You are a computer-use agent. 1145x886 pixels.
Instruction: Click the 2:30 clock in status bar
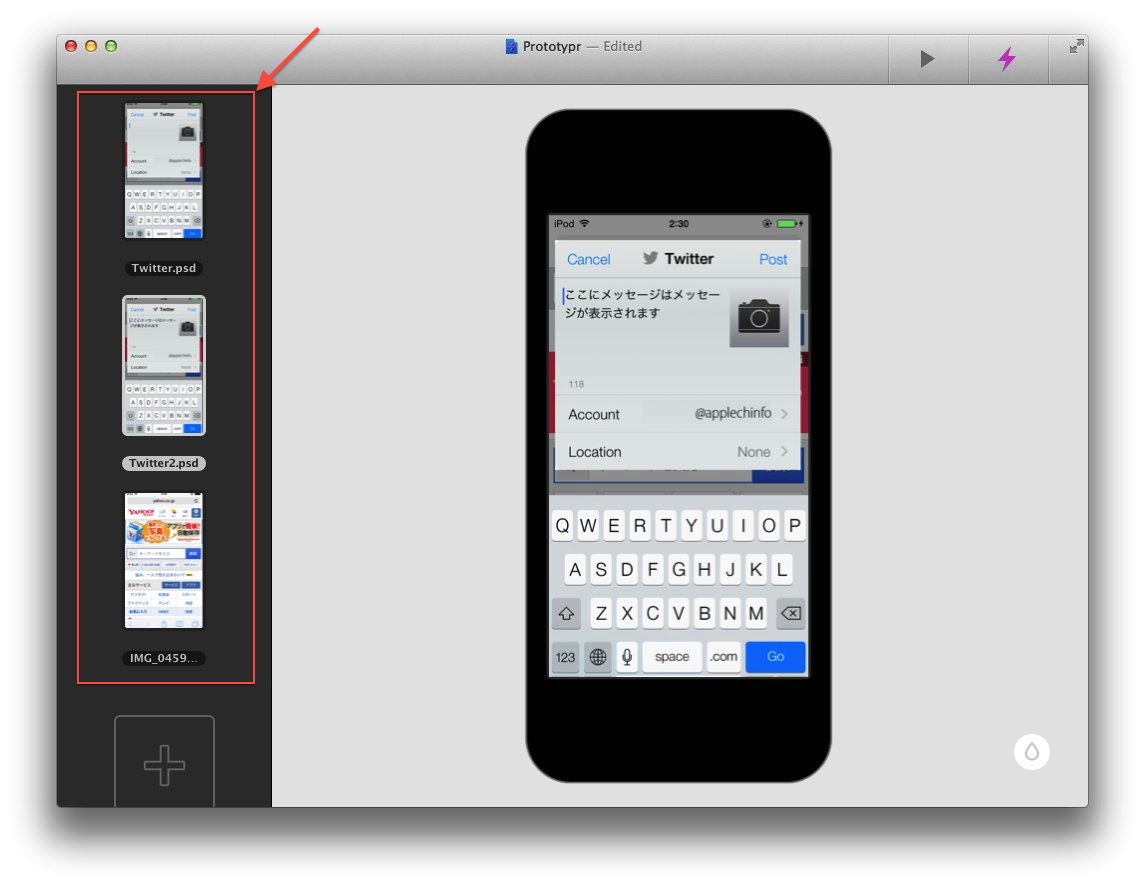(x=678, y=224)
